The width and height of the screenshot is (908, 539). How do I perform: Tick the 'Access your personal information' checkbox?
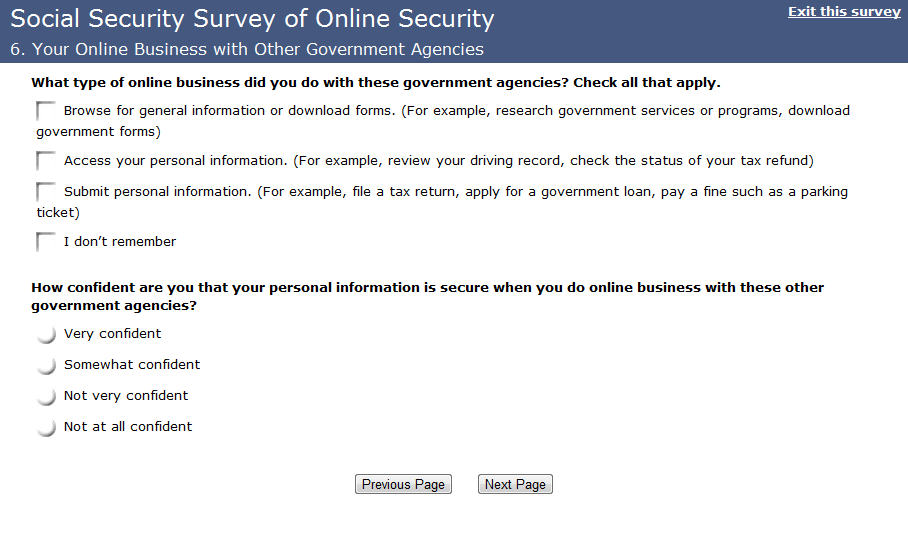pos(46,161)
